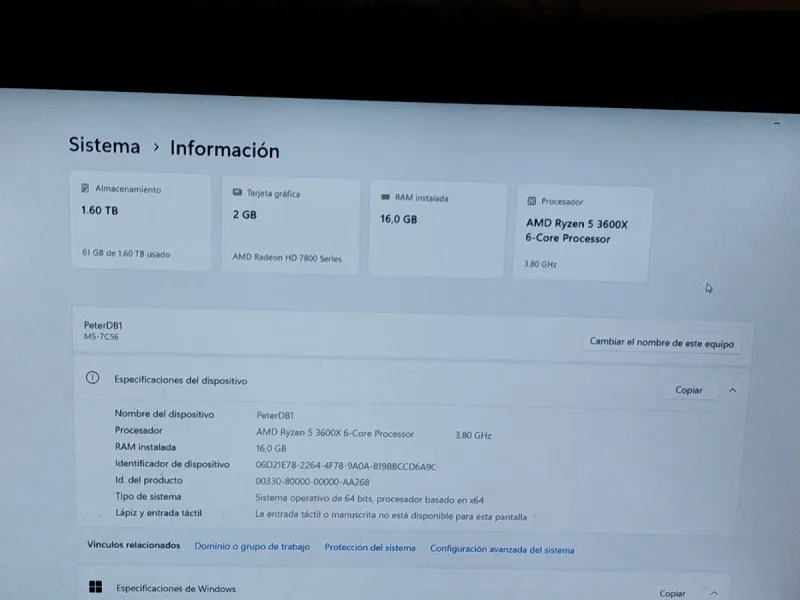Select the product ID 00330-80000-00000-AA268
The image size is (800, 600).
click(312, 482)
